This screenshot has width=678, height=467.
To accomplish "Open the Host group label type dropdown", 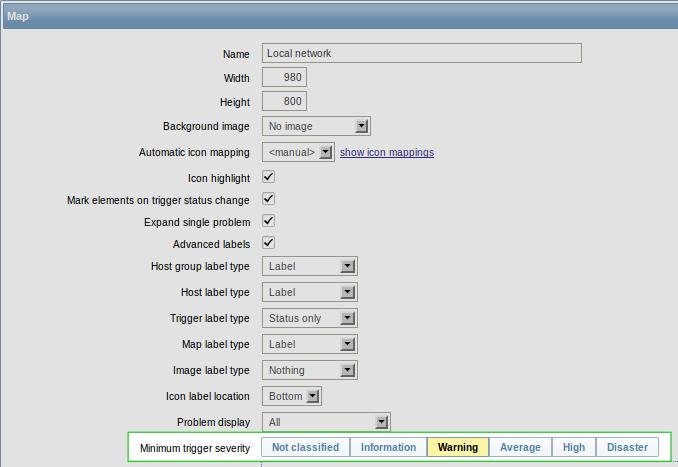I will tap(310, 267).
